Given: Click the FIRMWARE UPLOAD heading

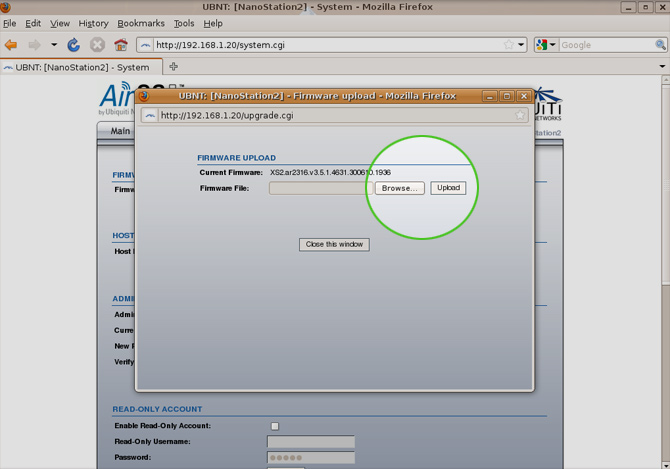Looking at the screenshot, I should (236, 158).
